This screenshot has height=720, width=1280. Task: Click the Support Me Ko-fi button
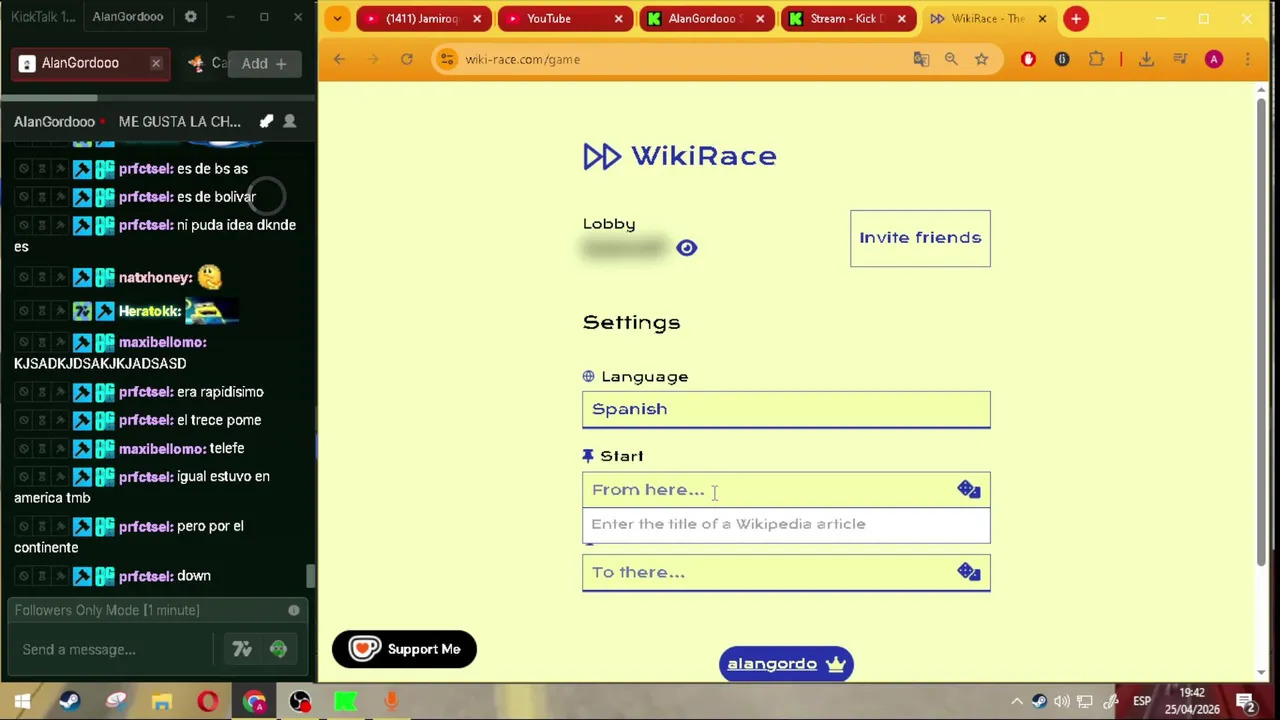coord(404,649)
